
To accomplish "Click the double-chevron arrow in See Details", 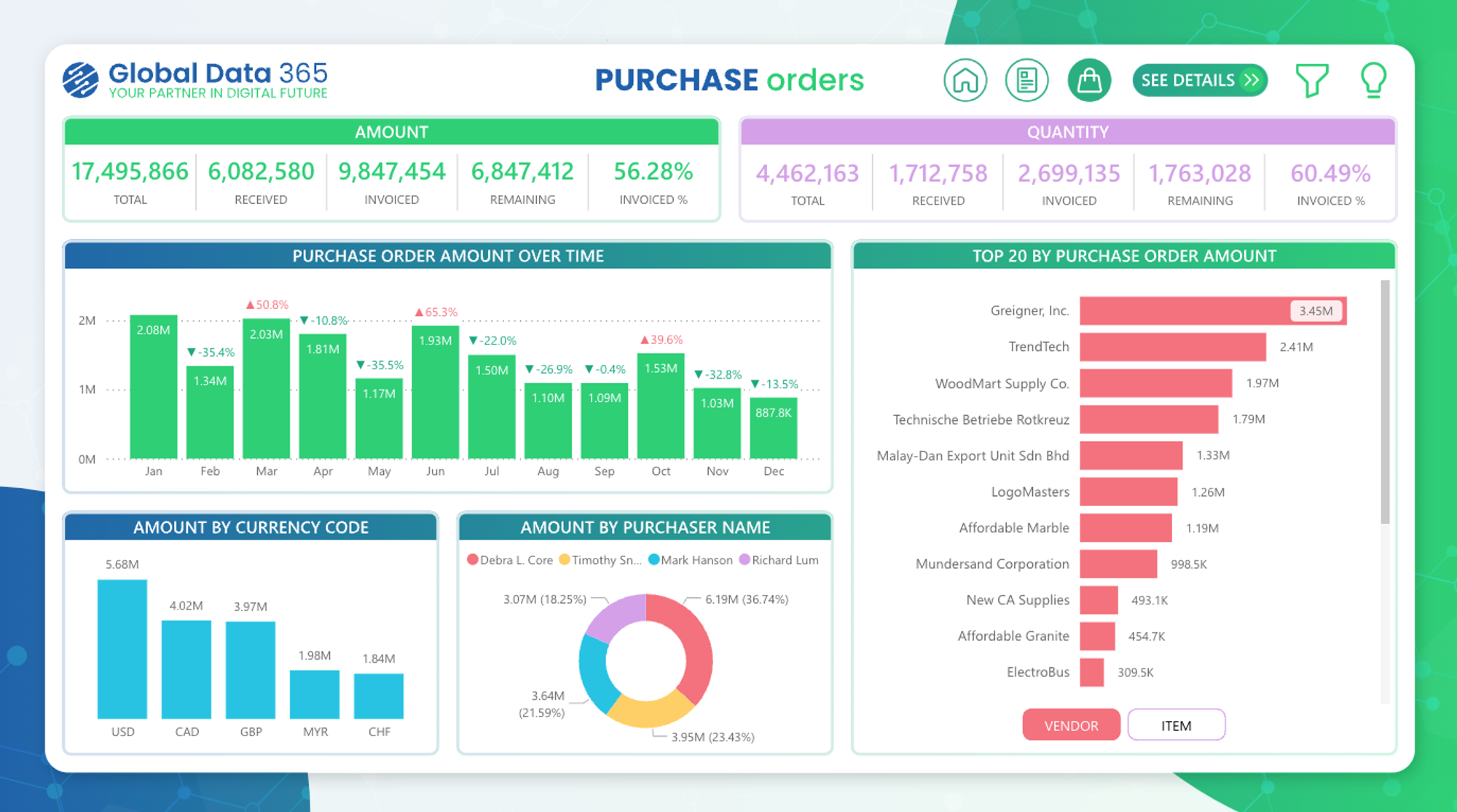I will [1252, 80].
